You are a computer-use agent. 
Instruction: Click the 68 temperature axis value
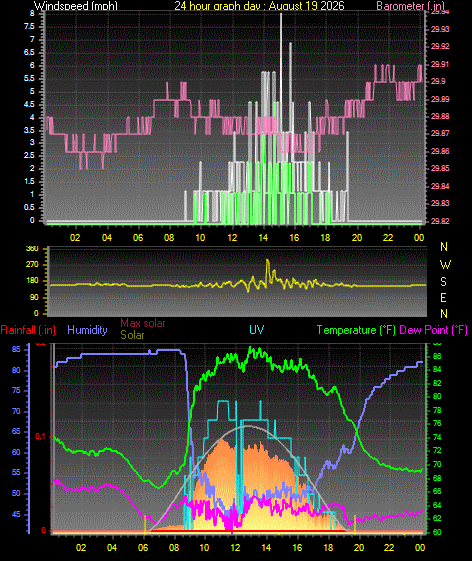[x=437, y=478]
